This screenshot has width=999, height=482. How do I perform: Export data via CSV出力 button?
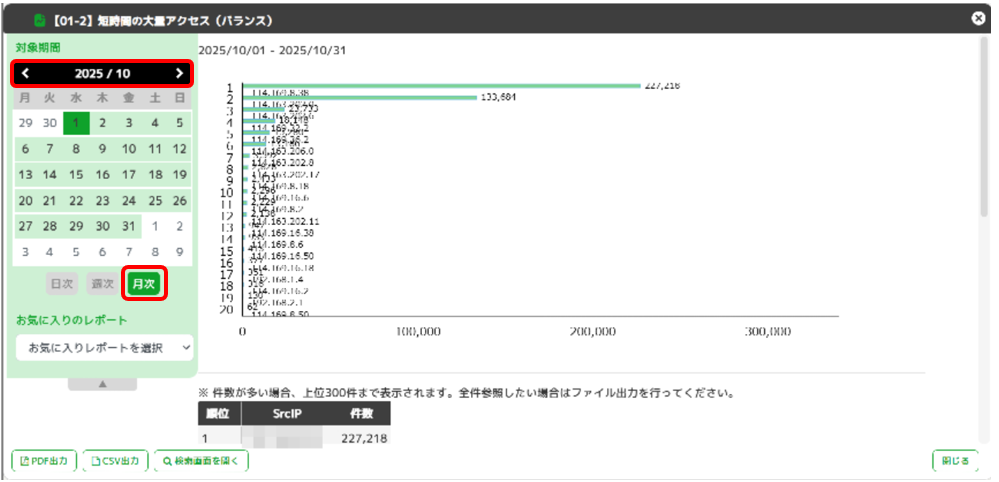[116, 461]
